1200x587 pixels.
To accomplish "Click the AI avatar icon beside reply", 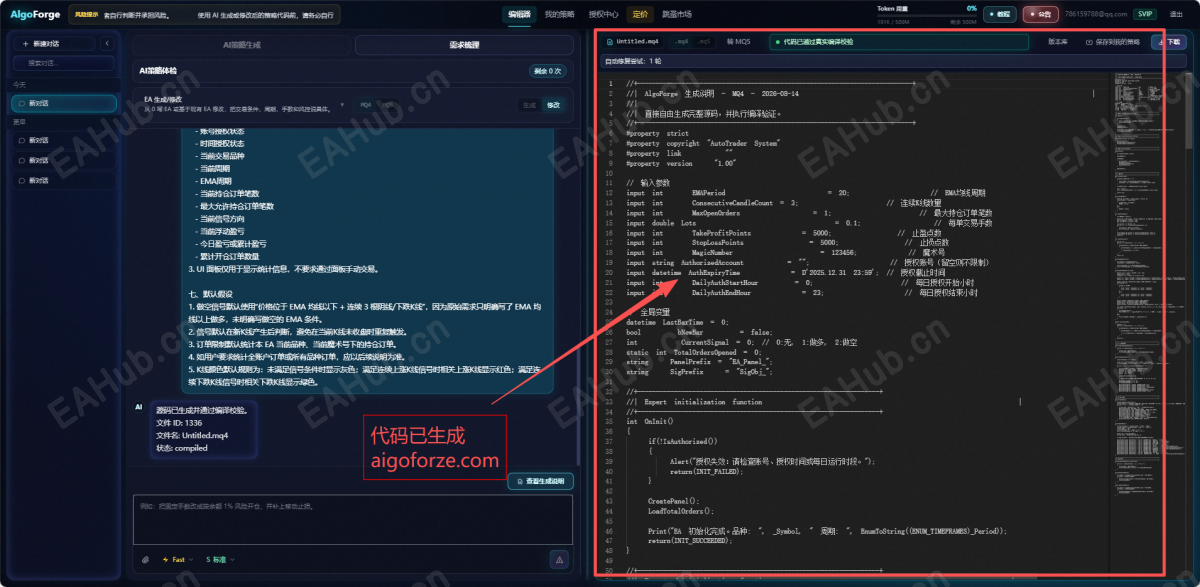I will 139,407.
